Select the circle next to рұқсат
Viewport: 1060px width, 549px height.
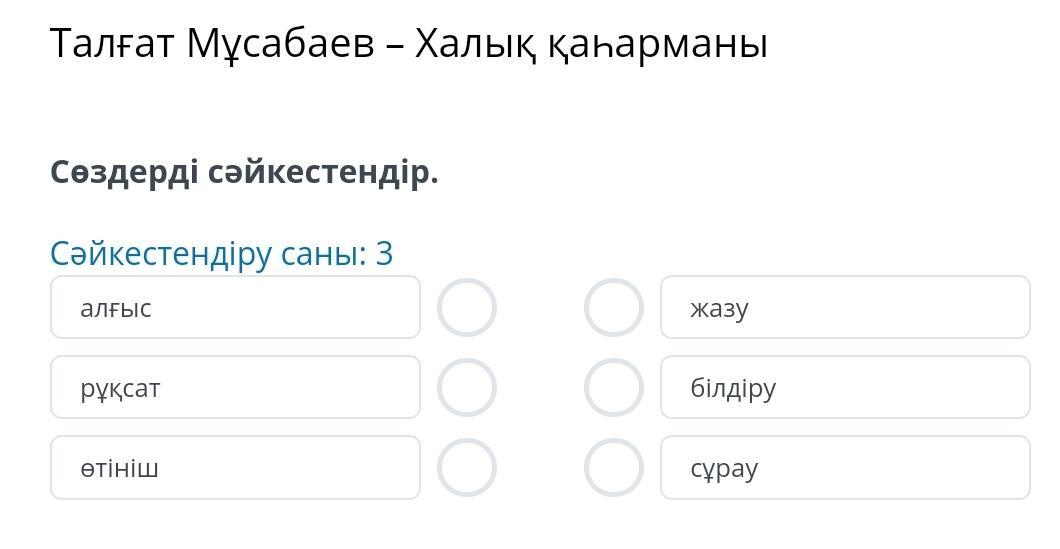tap(467, 388)
